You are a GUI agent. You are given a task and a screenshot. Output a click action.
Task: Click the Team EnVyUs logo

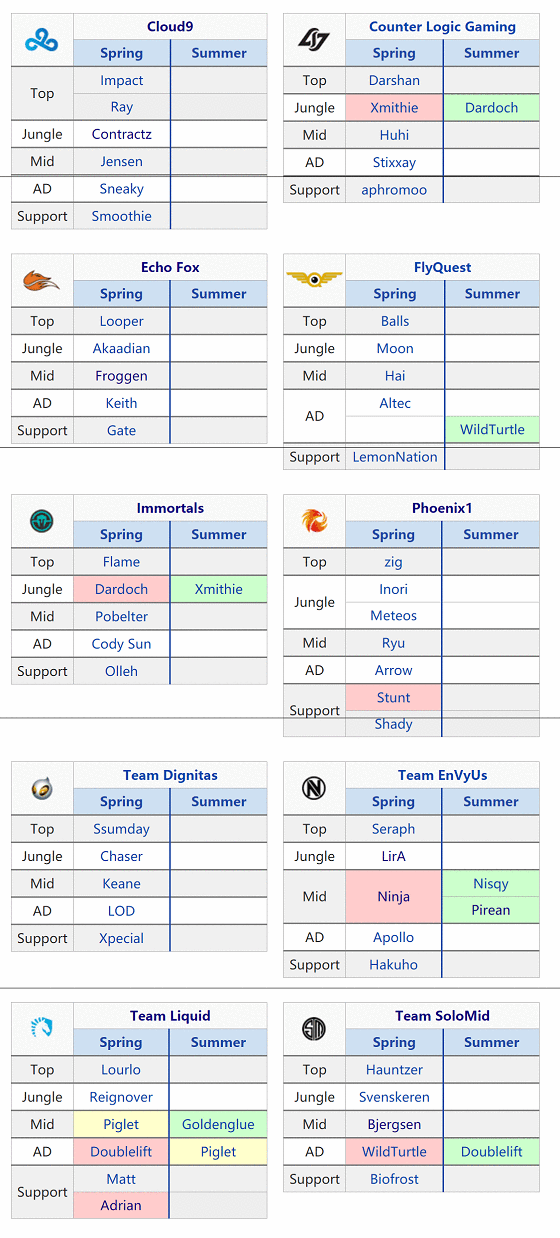[314, 788]
